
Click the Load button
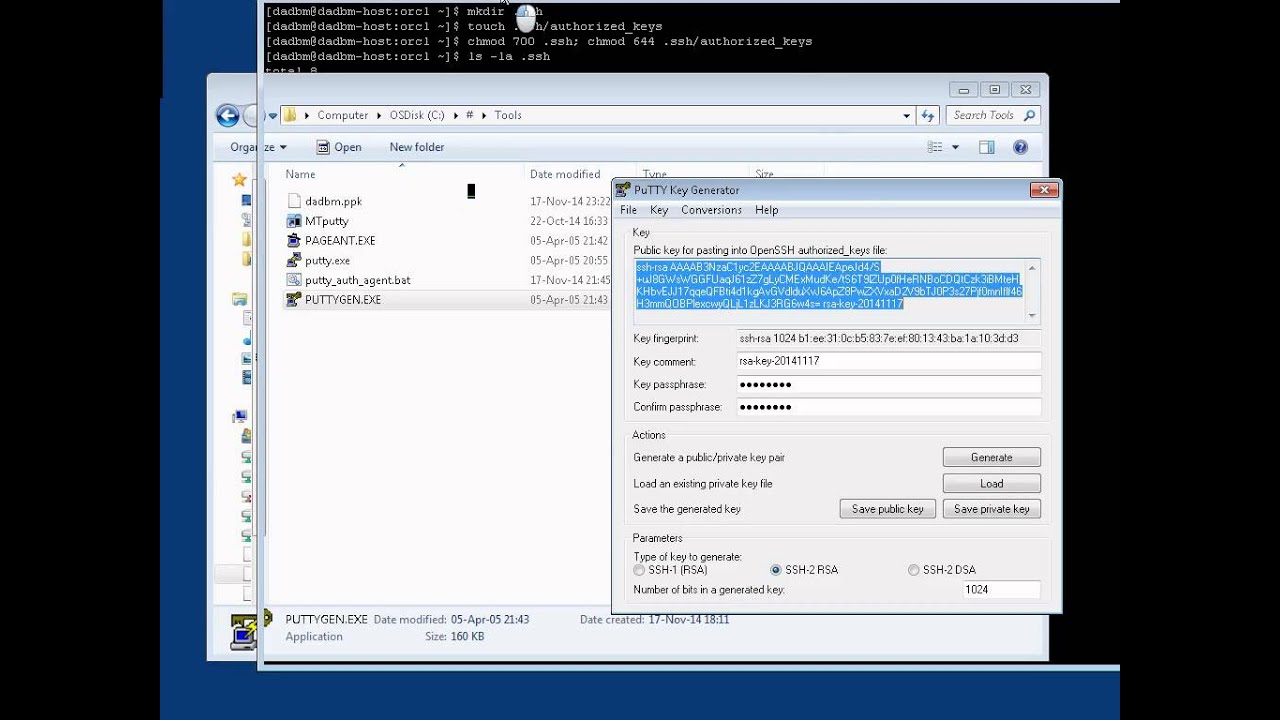click(x=992, y=483)
